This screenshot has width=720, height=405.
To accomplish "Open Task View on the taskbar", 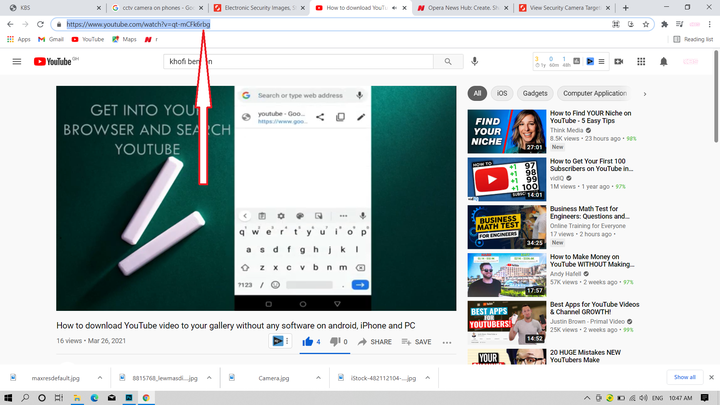I will coord(59,398).
